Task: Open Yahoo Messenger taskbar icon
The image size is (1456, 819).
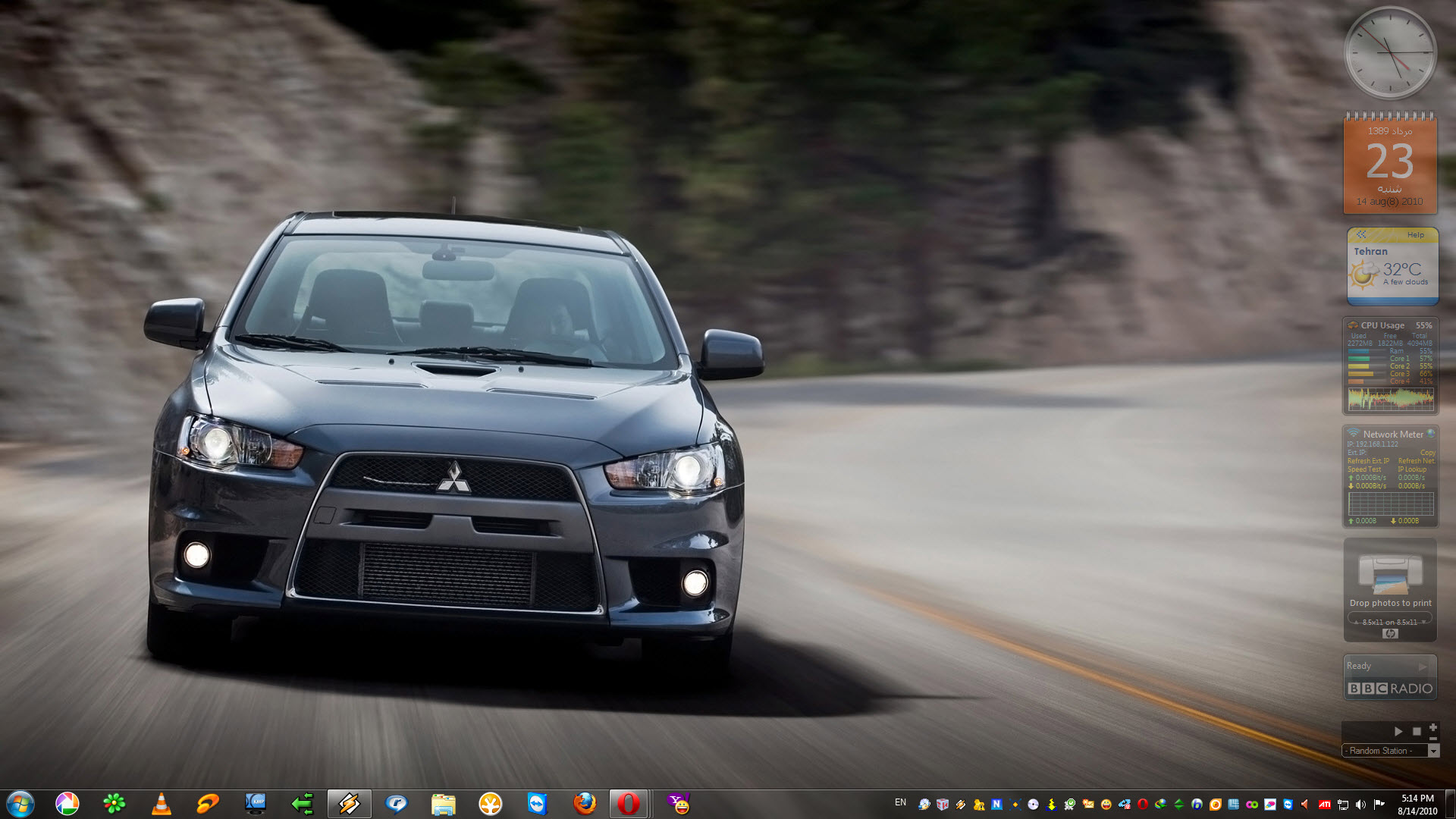Action: coord(679,804)
